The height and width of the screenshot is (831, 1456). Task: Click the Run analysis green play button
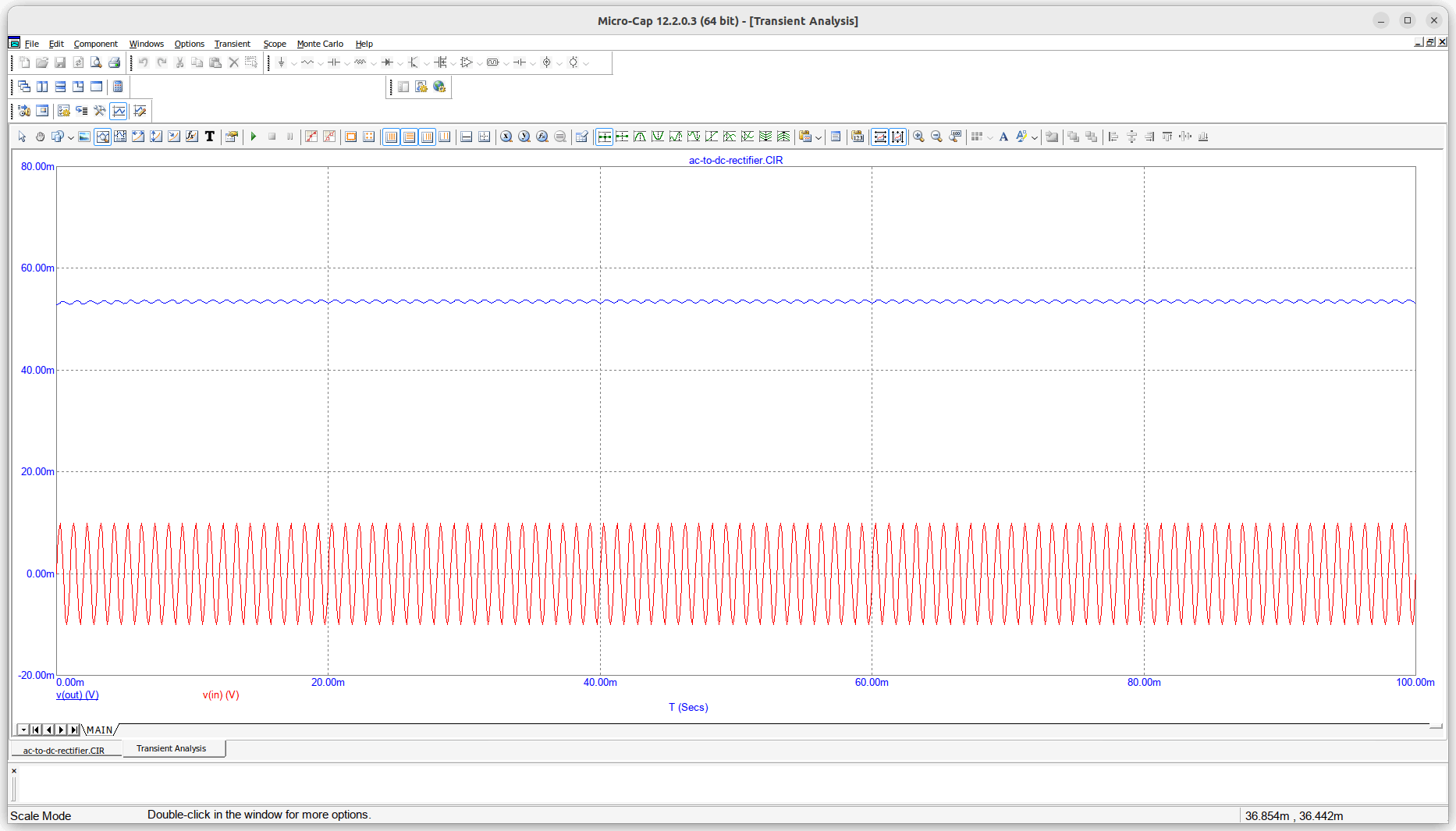[x=254, y=137]
